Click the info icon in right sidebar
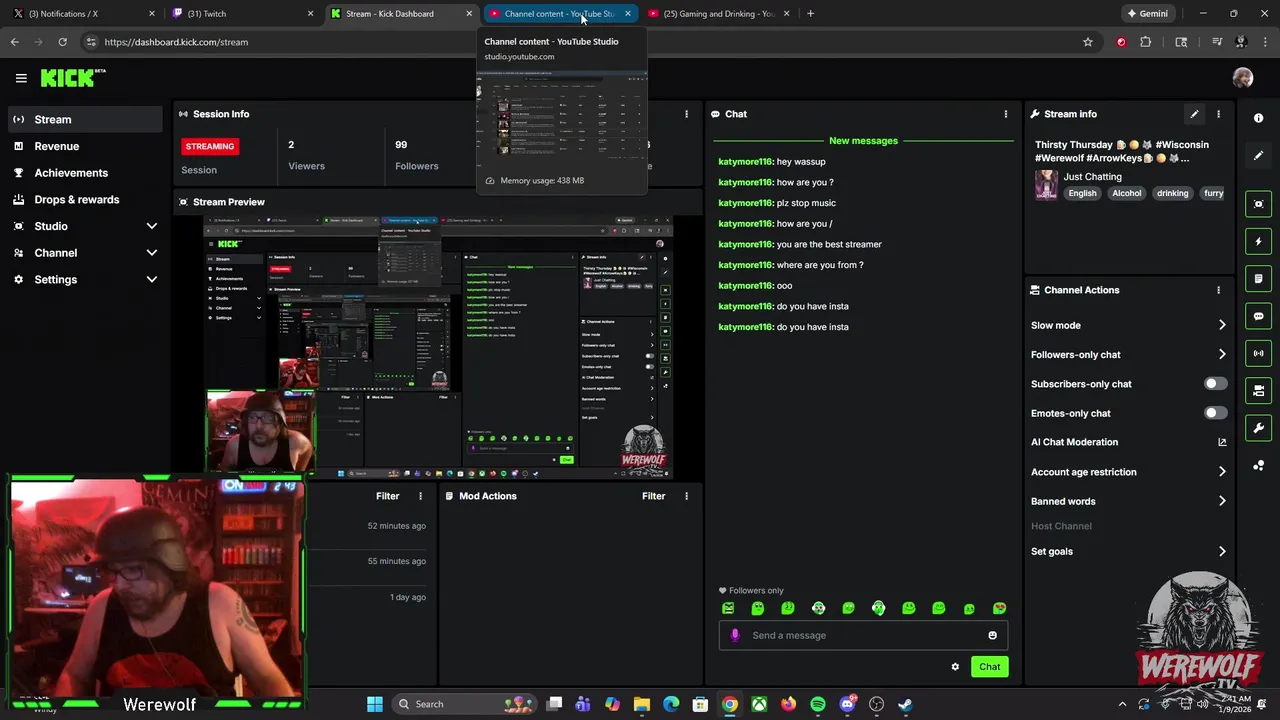 (x=1259, y=118)
